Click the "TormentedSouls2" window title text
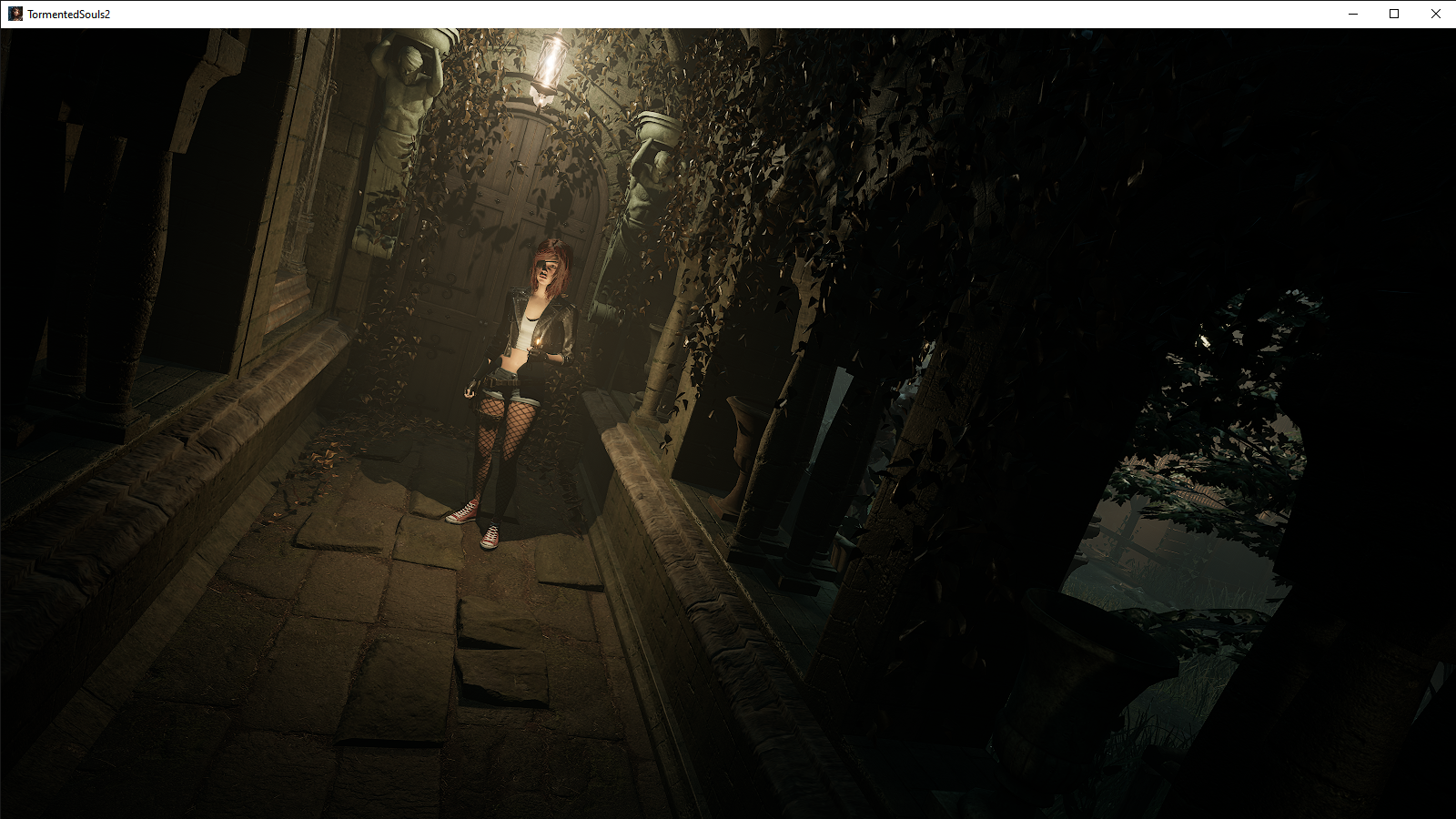Screen dimensions: 1456x819 coord(69,15)
